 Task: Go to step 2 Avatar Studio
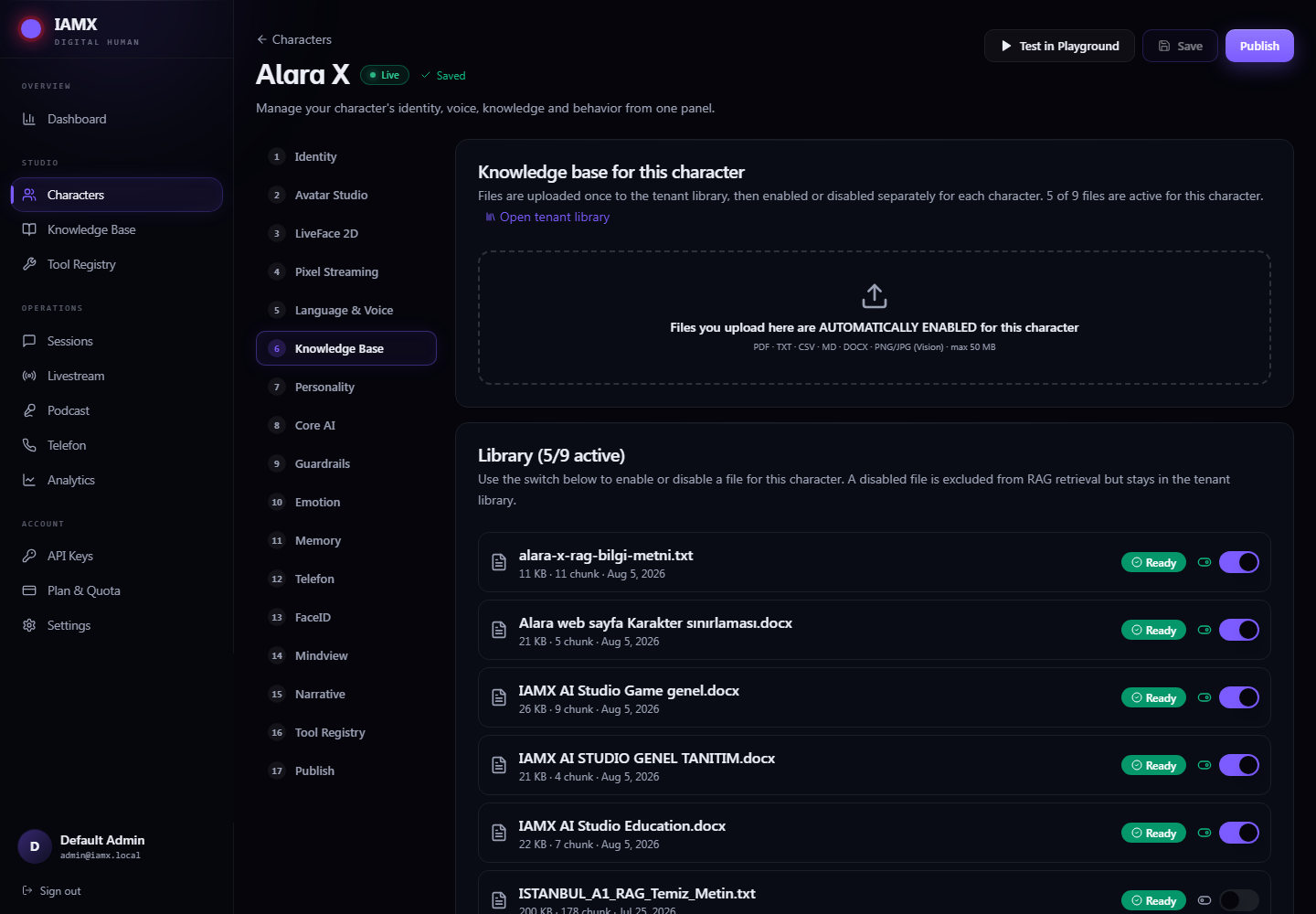tap(346, 195)
